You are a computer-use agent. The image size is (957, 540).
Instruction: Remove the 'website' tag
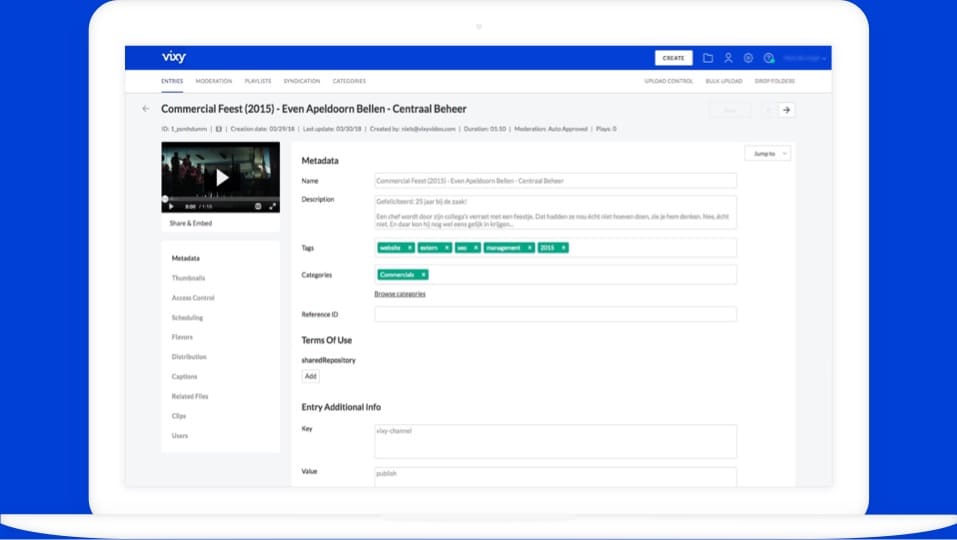410,248
